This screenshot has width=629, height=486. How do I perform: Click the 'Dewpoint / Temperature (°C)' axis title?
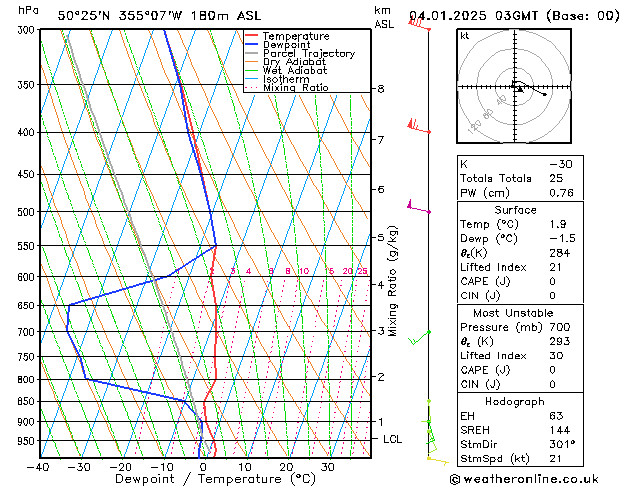tap(215, 479)
